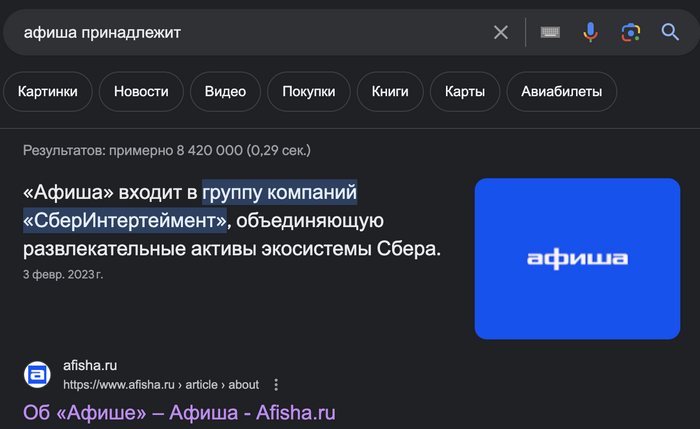Click the magnifying glass search button
This screenshot has height=429, width=700.
(x=670, y=33)
